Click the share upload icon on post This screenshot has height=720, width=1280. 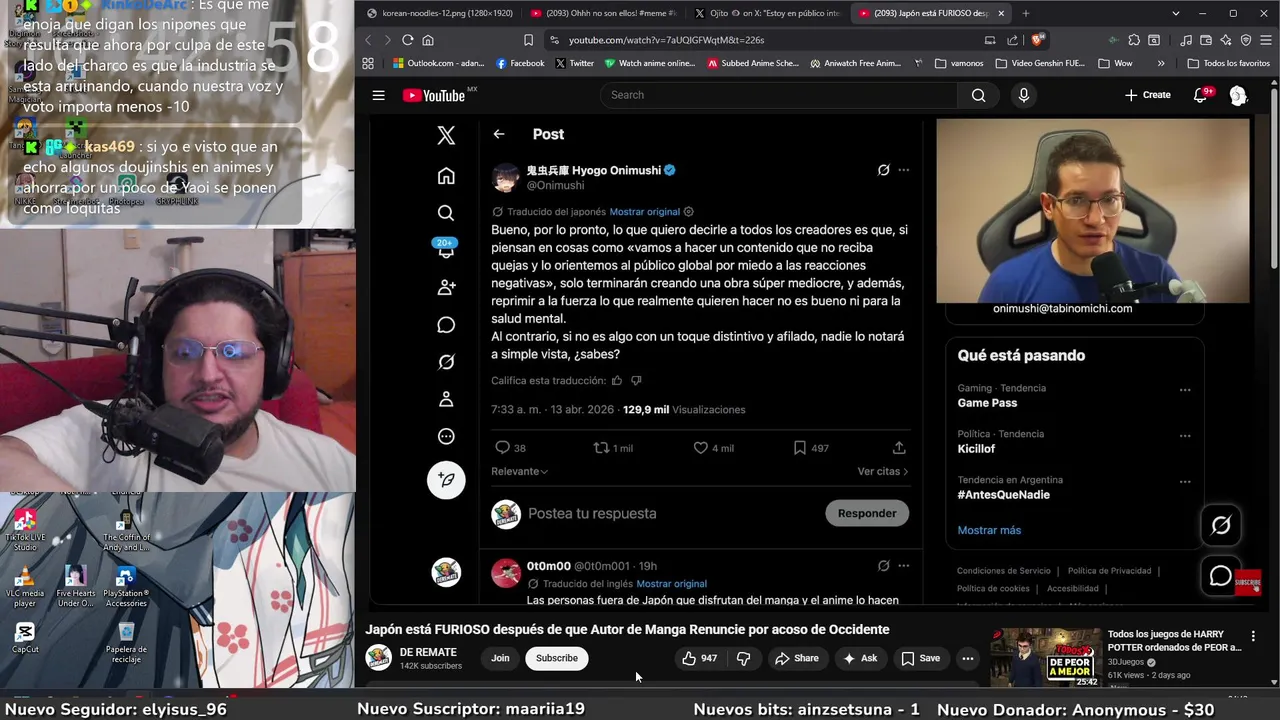coord(899,448)
